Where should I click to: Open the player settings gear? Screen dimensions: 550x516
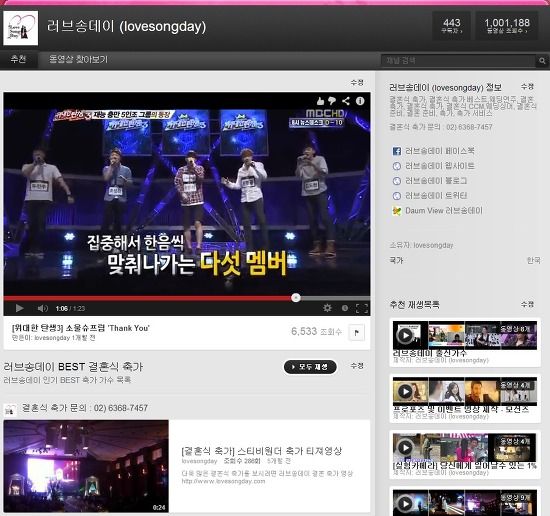click(x=327, y=308)
